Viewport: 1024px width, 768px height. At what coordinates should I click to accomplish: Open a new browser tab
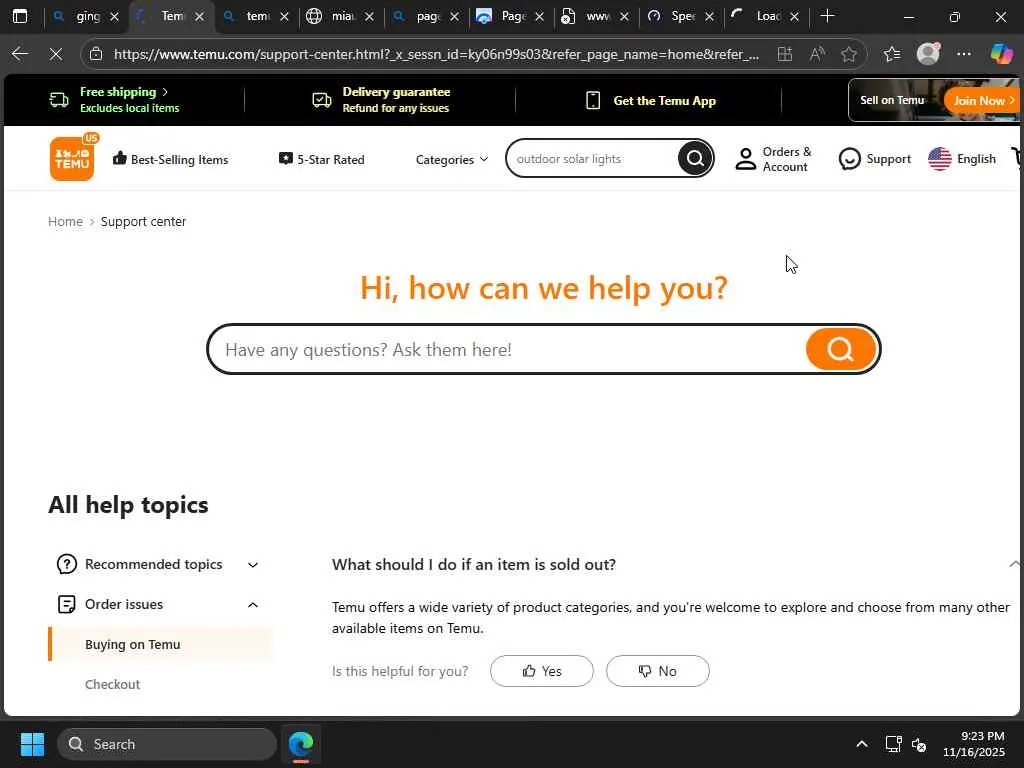click(x=827, y=16)
